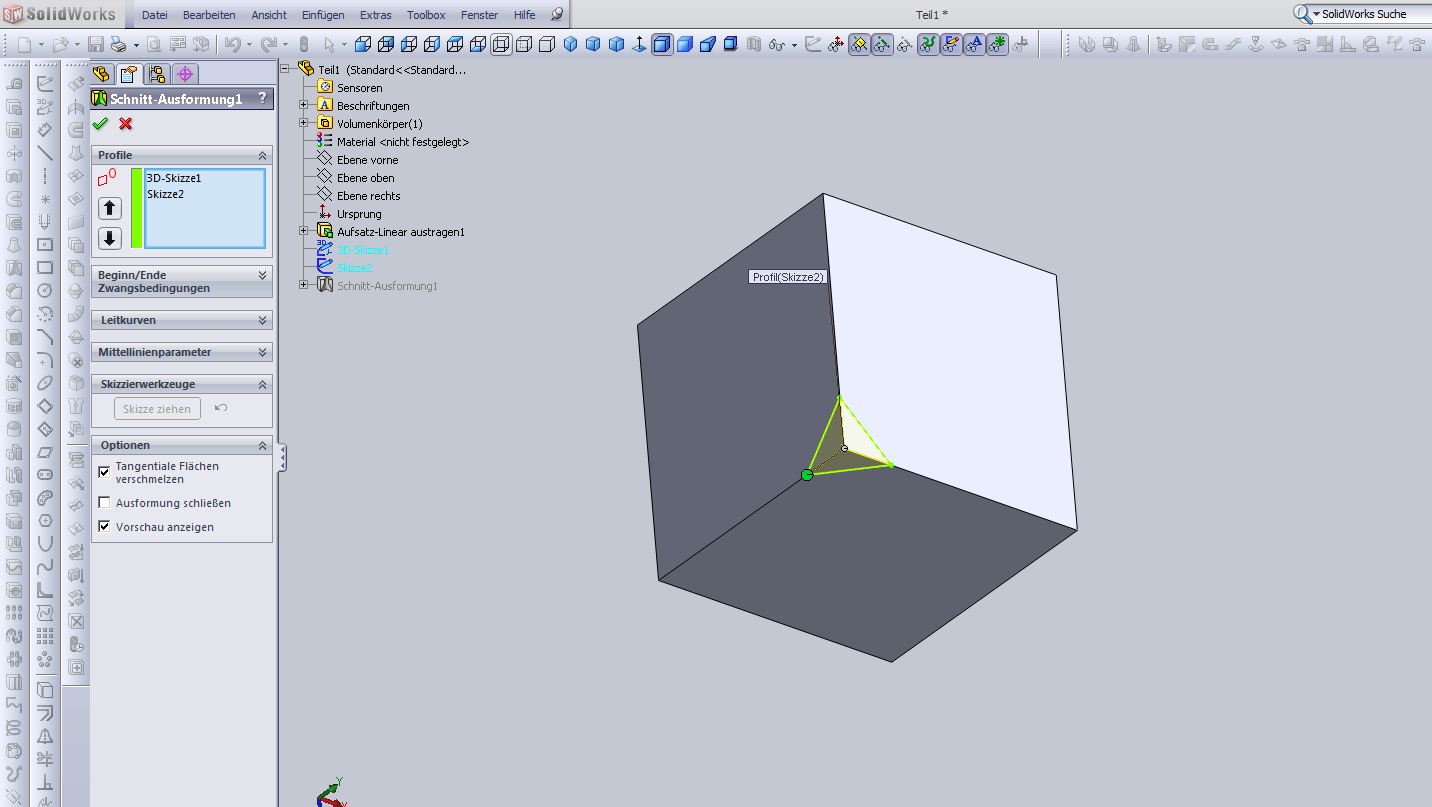Select shaded with edges display mode icon
Screen dimensions: 1432x807
coord(662,44)
